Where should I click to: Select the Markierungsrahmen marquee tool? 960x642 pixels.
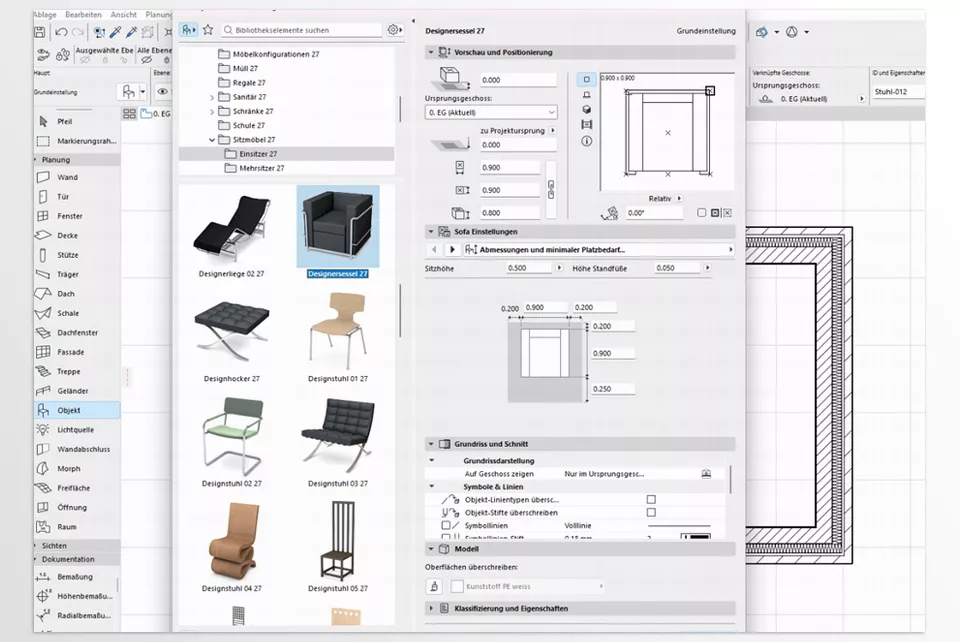coord(77,141)
